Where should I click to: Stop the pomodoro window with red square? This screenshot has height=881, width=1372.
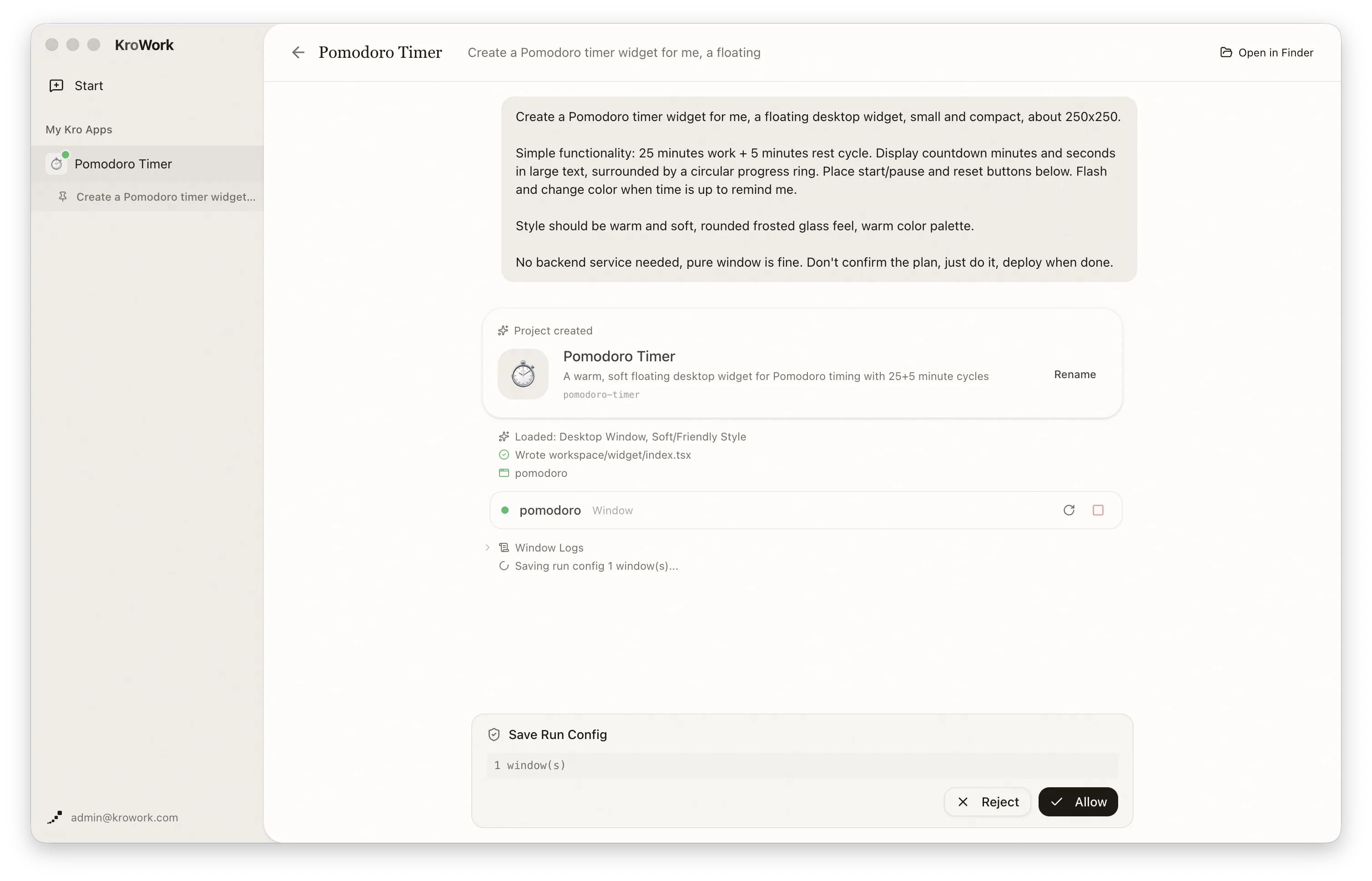coord(1098,510)
